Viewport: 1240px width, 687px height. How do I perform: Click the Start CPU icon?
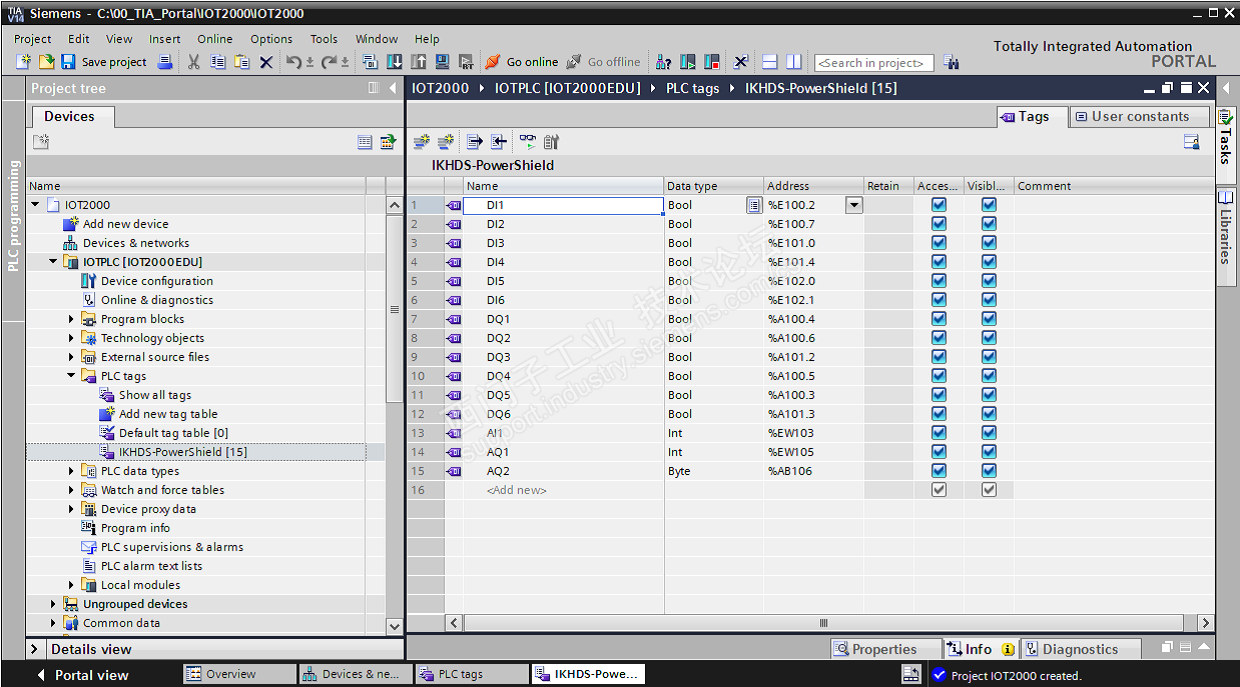[688, 62]
